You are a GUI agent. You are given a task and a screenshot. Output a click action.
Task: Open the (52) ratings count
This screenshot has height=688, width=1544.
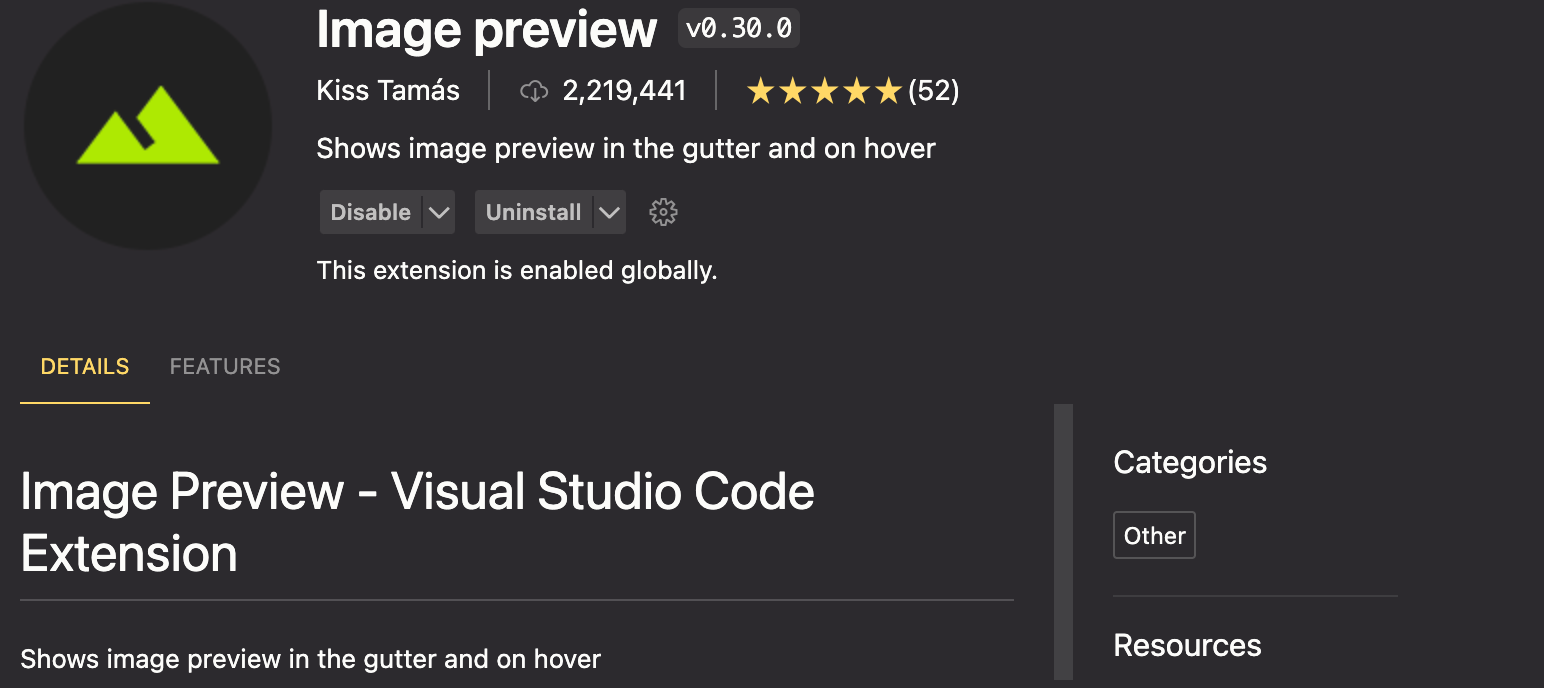click(x=934, y=92)
